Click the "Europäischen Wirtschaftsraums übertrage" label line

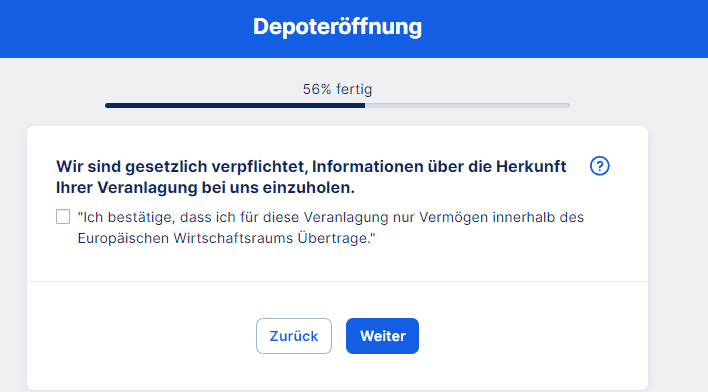[x=226, y=238]
